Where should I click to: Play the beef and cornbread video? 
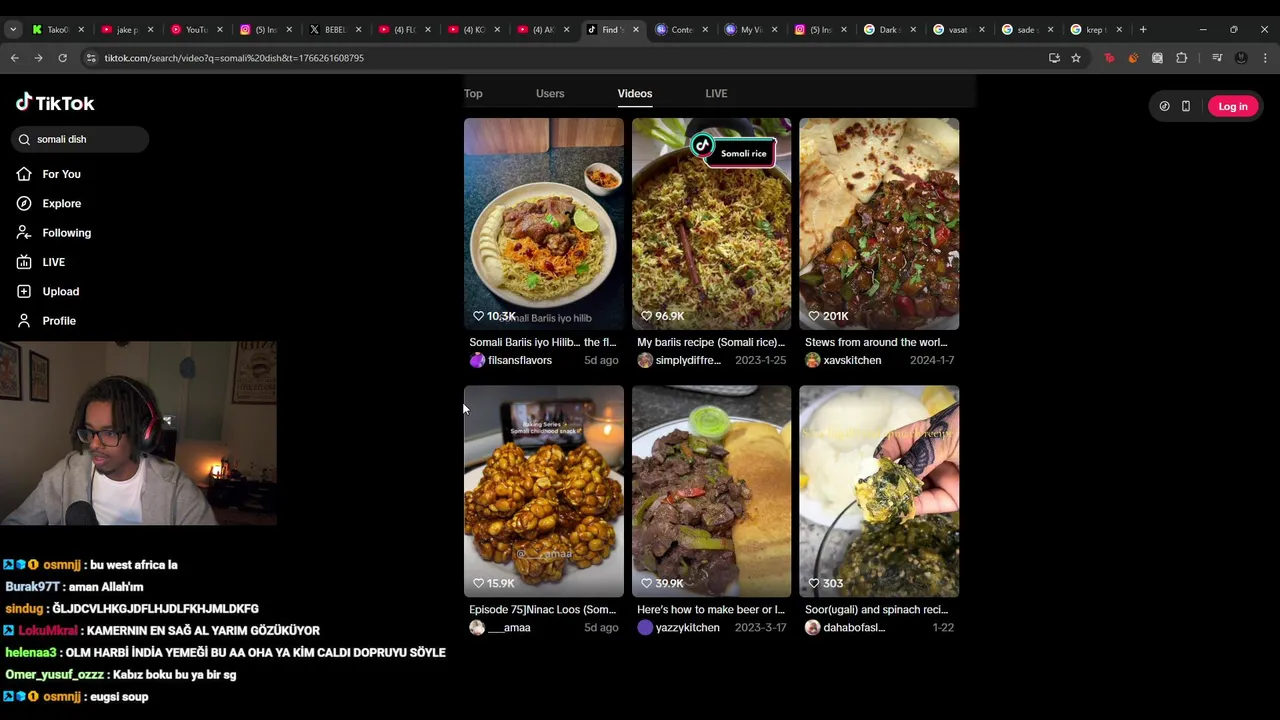[x=711, y=491]
